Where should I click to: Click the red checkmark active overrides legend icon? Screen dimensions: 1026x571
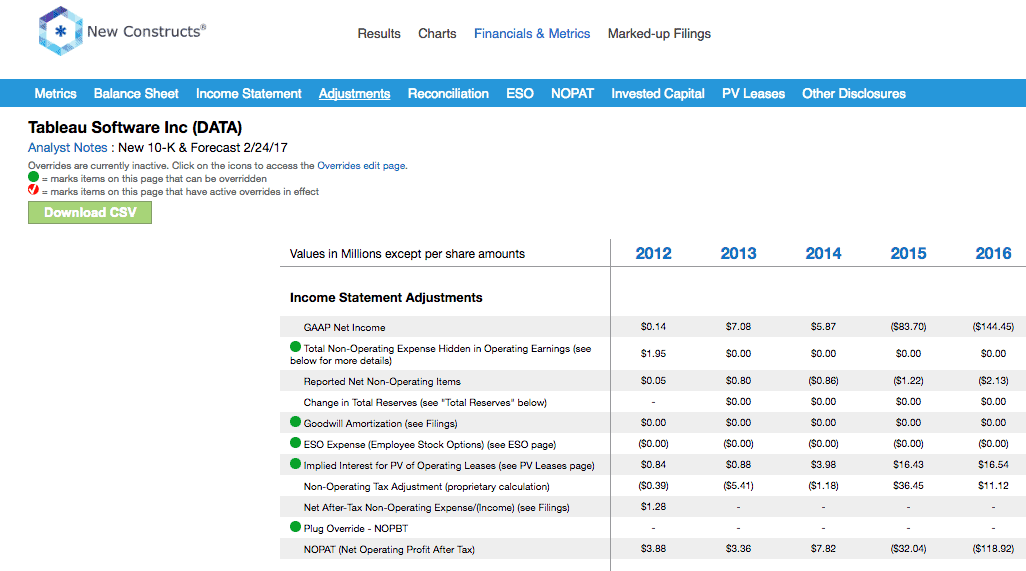click(x=33, y=190)
